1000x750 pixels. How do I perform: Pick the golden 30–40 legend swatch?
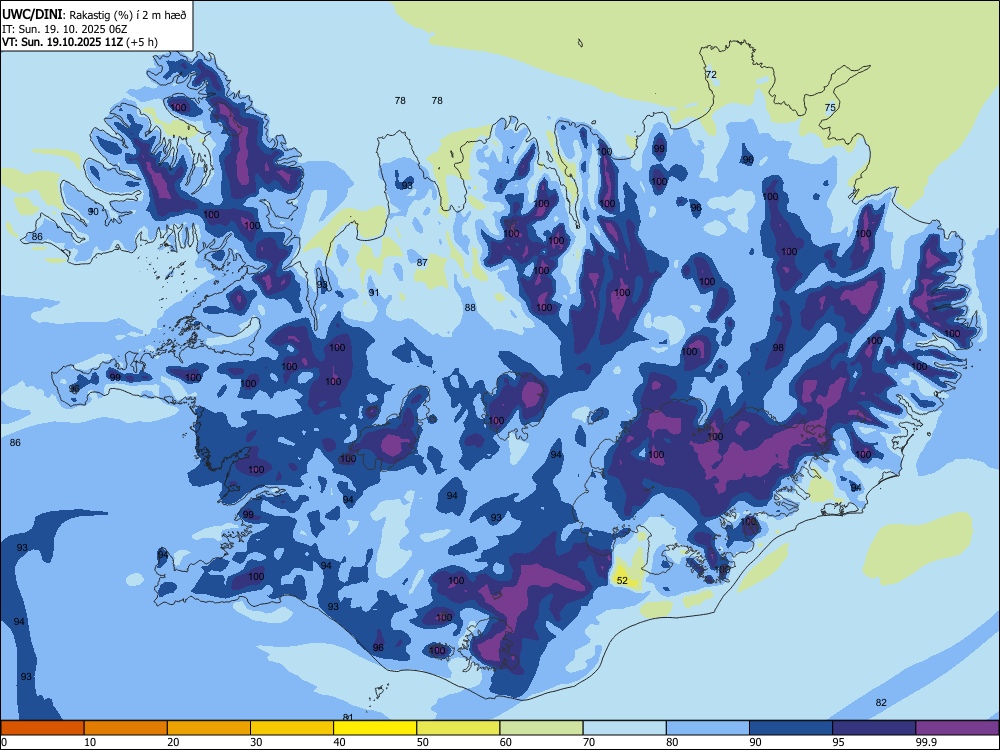click(292, 728)
